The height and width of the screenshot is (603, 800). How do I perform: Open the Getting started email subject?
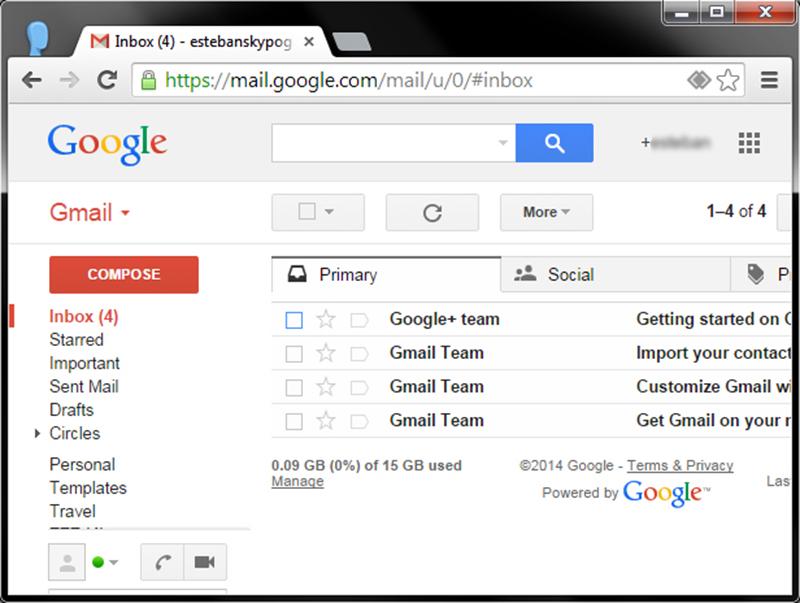pos(714,319)
